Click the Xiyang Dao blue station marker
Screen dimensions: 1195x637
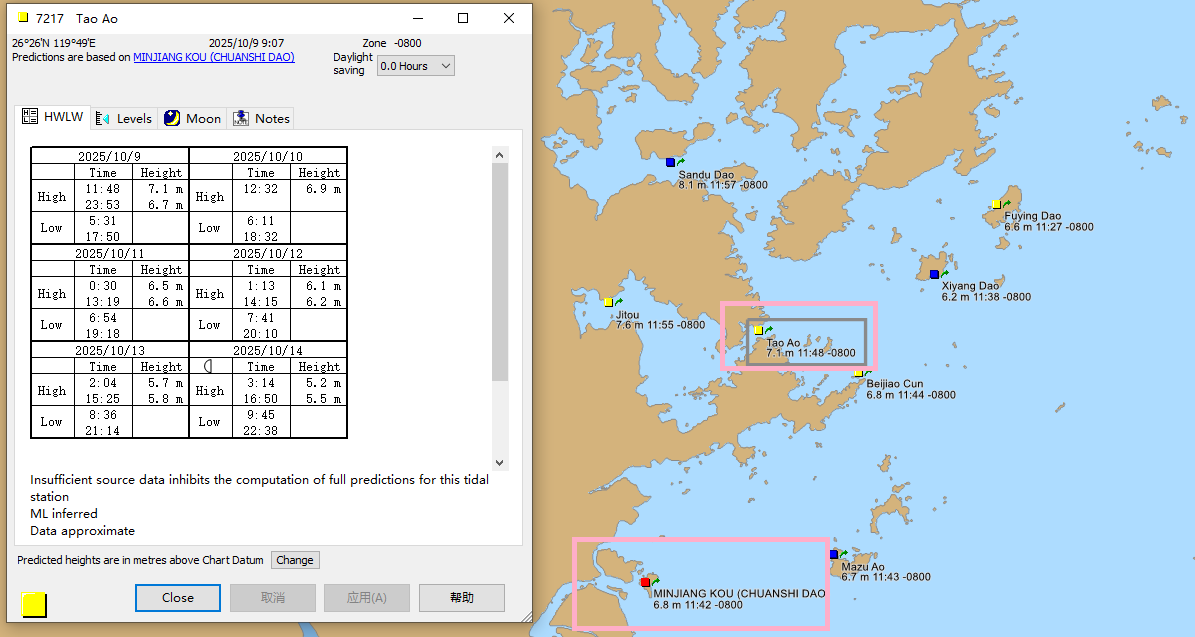click(934, 274)
